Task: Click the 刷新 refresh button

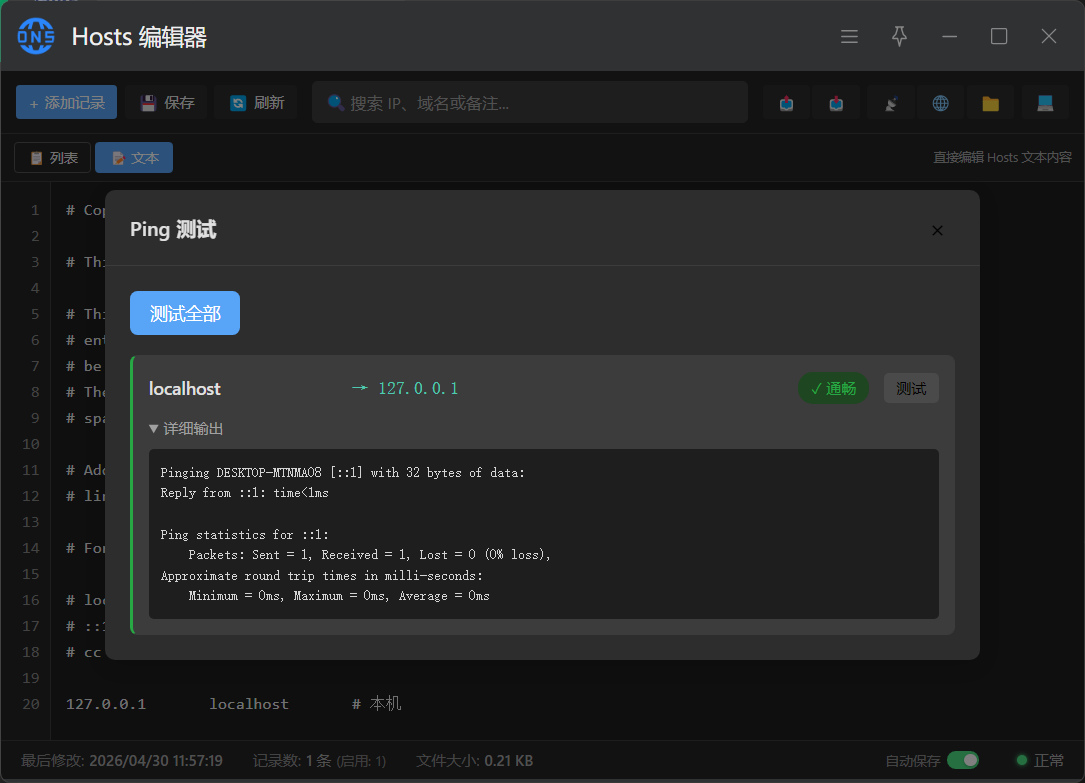Action: (x=257, y=102)
